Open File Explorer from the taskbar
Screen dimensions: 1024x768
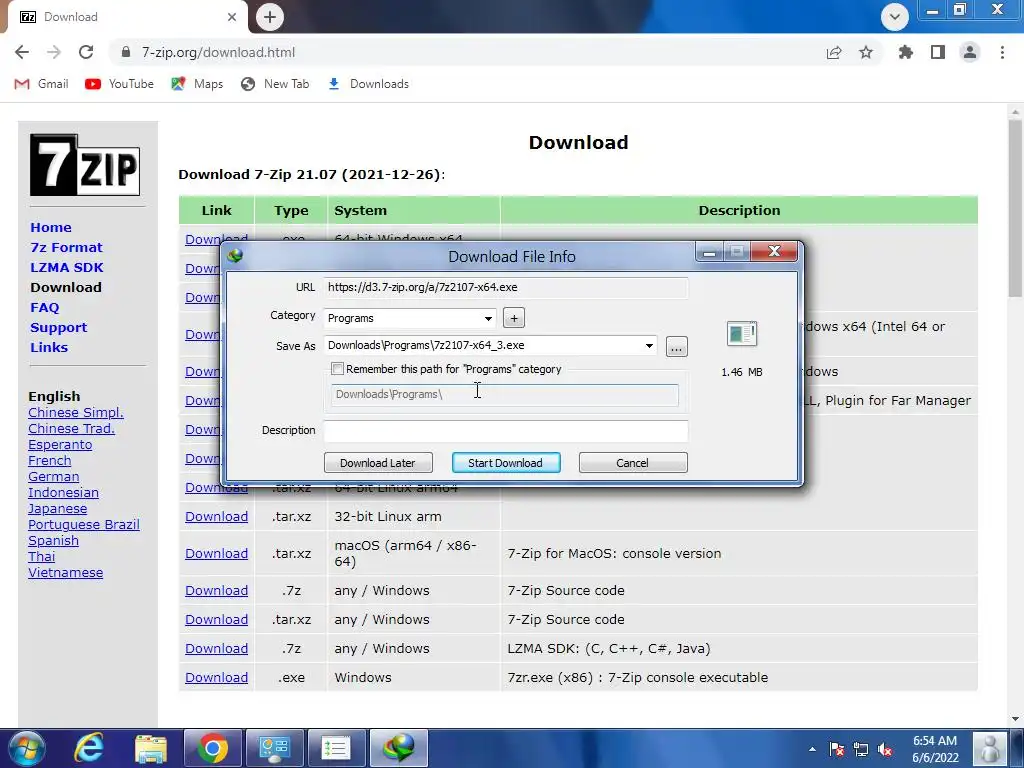(x=151, y=748)
